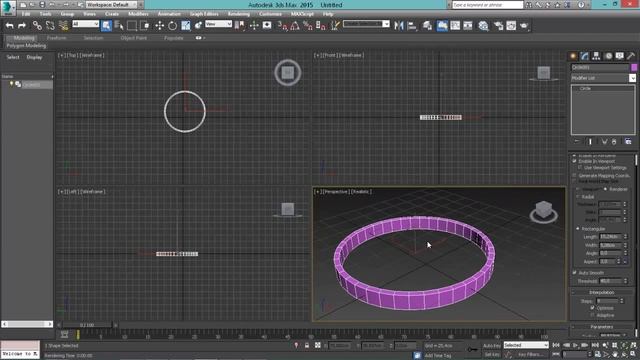
Task: Toggle the Percent Snap icon
Action: 308,26
